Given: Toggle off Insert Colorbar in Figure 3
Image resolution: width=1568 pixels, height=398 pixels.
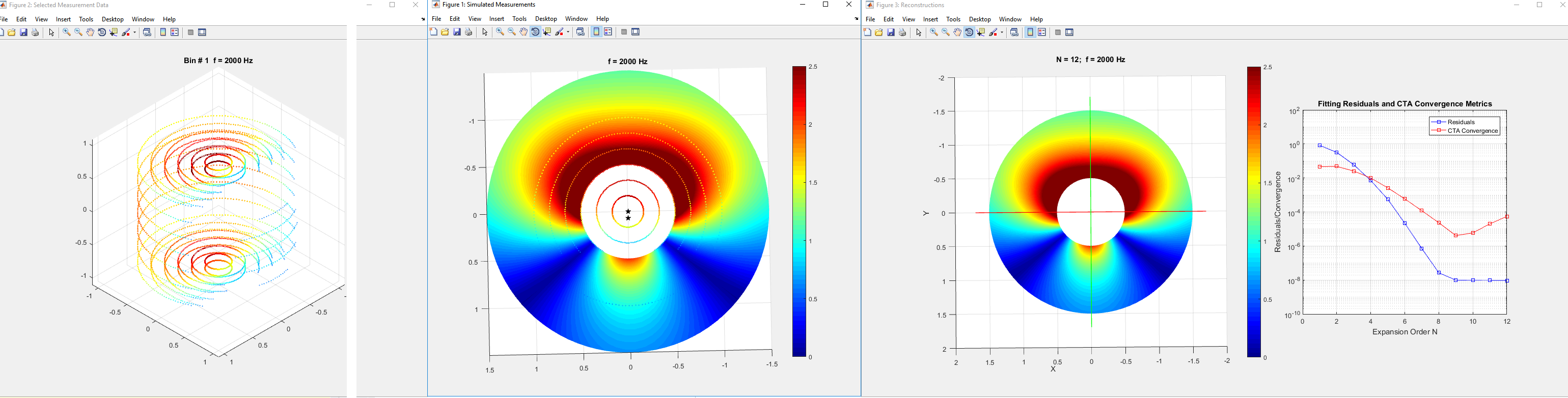Looking at the screenshot, I should click(1031, 32).
